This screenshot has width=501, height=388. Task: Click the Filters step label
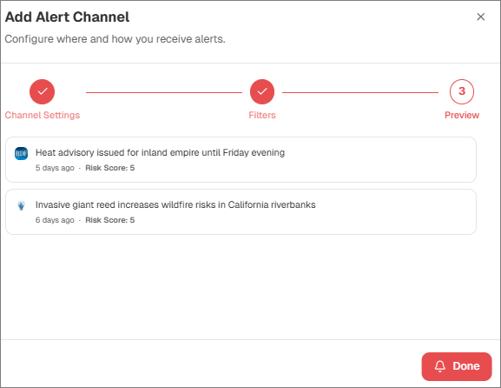[x=262, y=115]
